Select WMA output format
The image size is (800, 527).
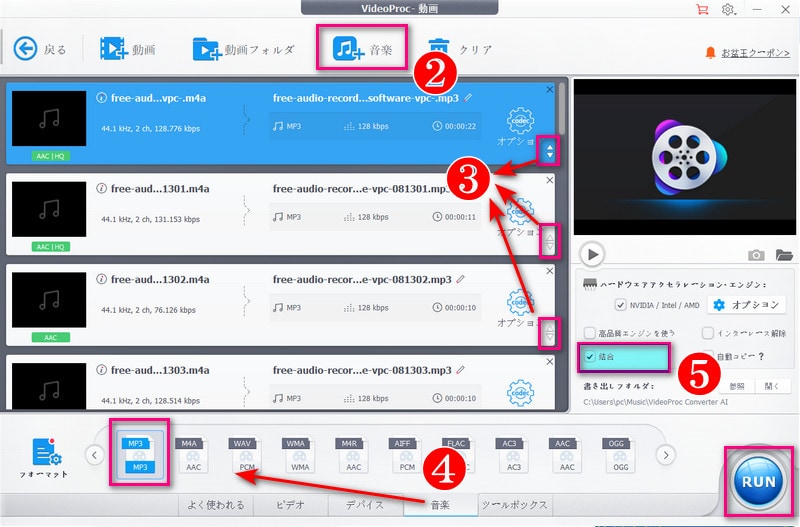[300, 454]
